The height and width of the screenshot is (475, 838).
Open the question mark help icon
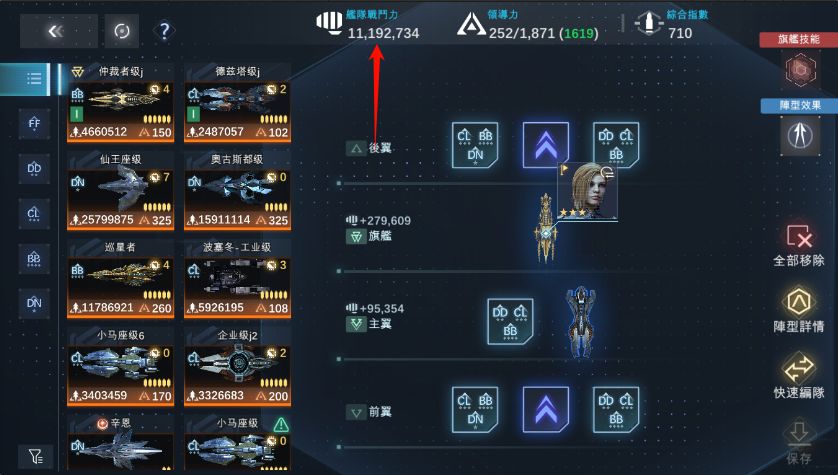[x=165, y=31]
